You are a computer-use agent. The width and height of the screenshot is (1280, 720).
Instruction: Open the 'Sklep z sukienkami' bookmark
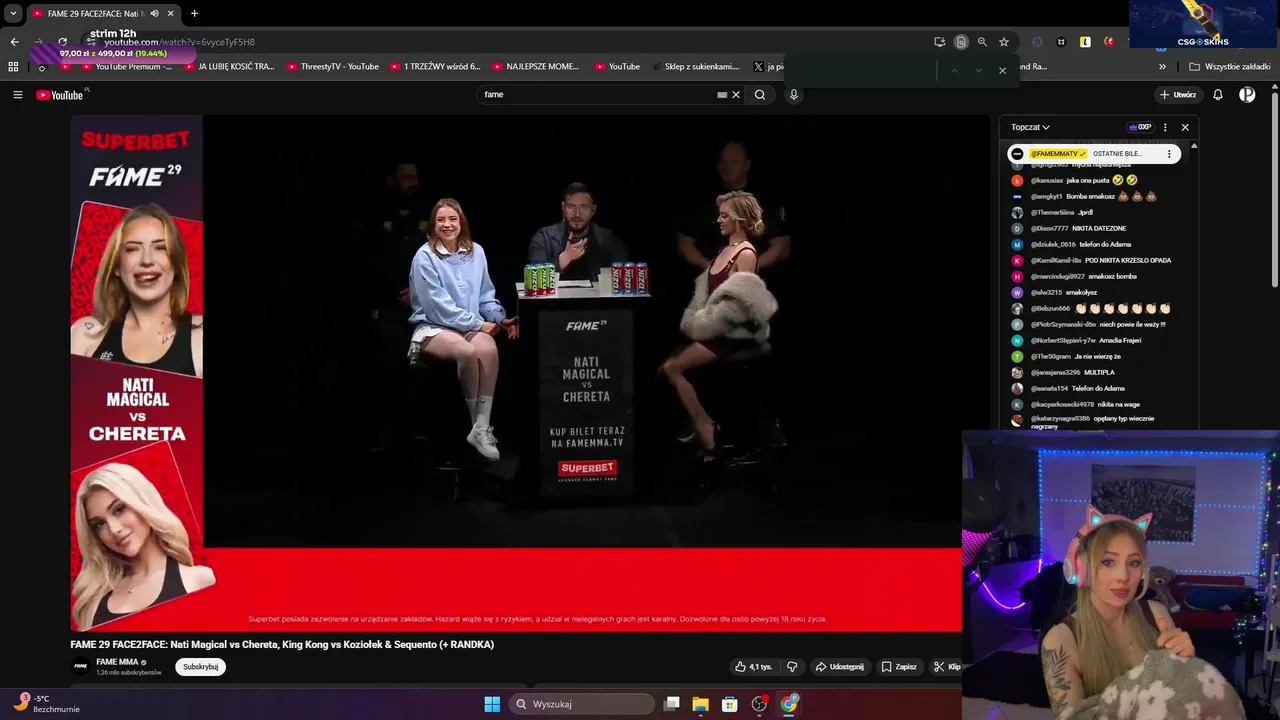point(696,67)
